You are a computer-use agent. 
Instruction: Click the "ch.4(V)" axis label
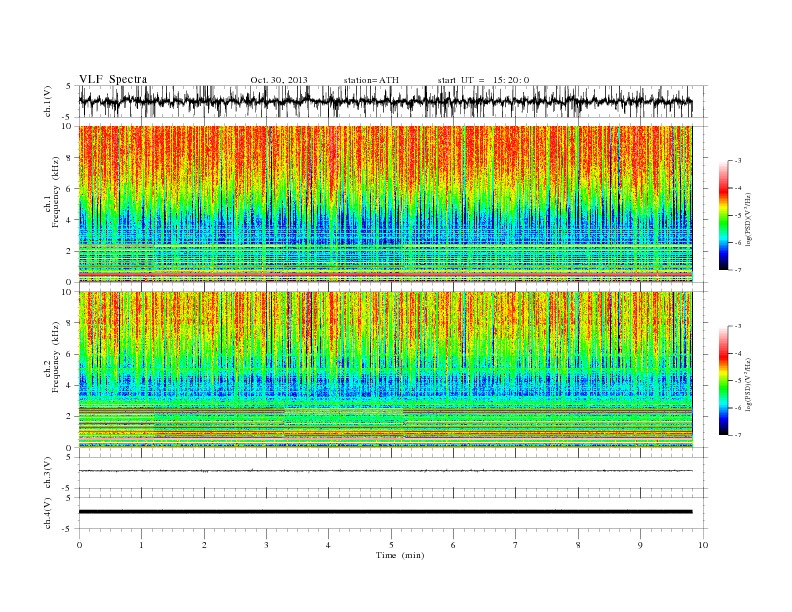[x=48, y=513]
